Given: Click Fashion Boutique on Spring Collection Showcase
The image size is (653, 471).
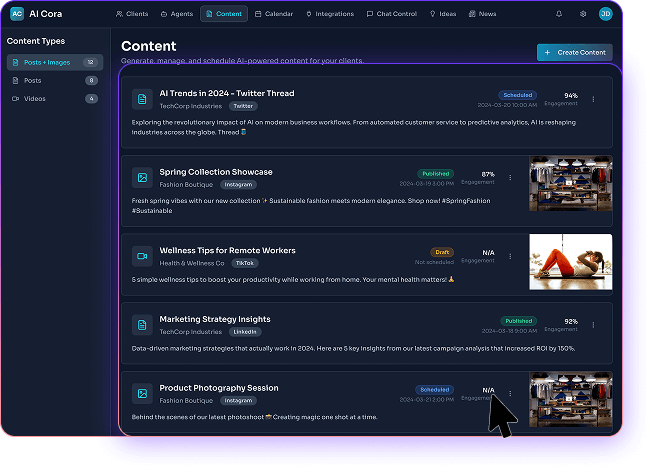Looking at the screenshot, I should tap(186, 184).
